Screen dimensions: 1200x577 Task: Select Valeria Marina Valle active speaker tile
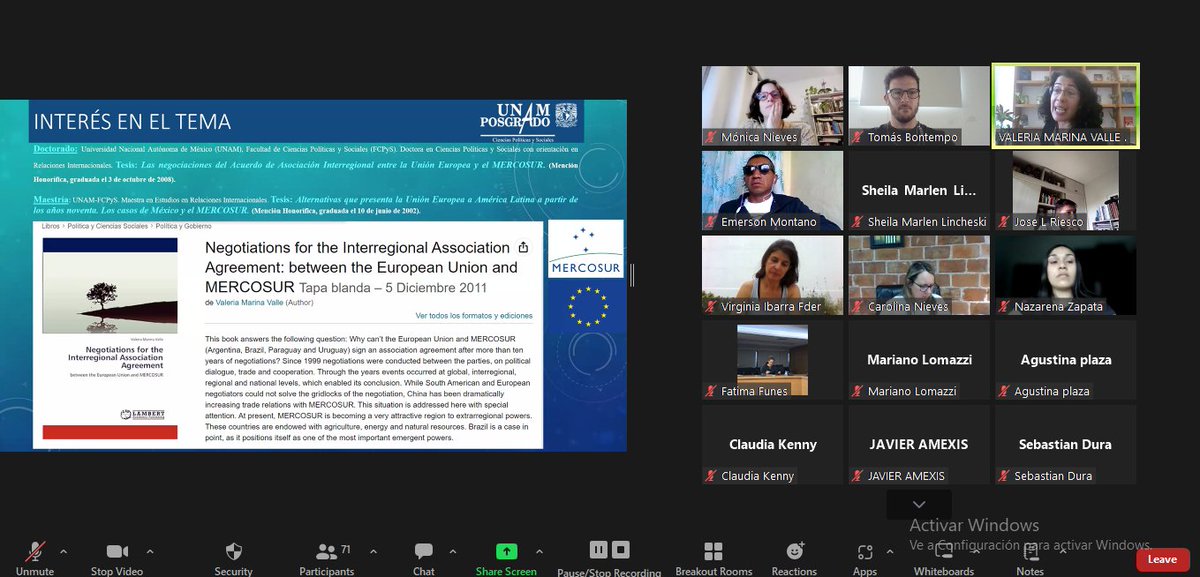click(x=1065, y=106)
